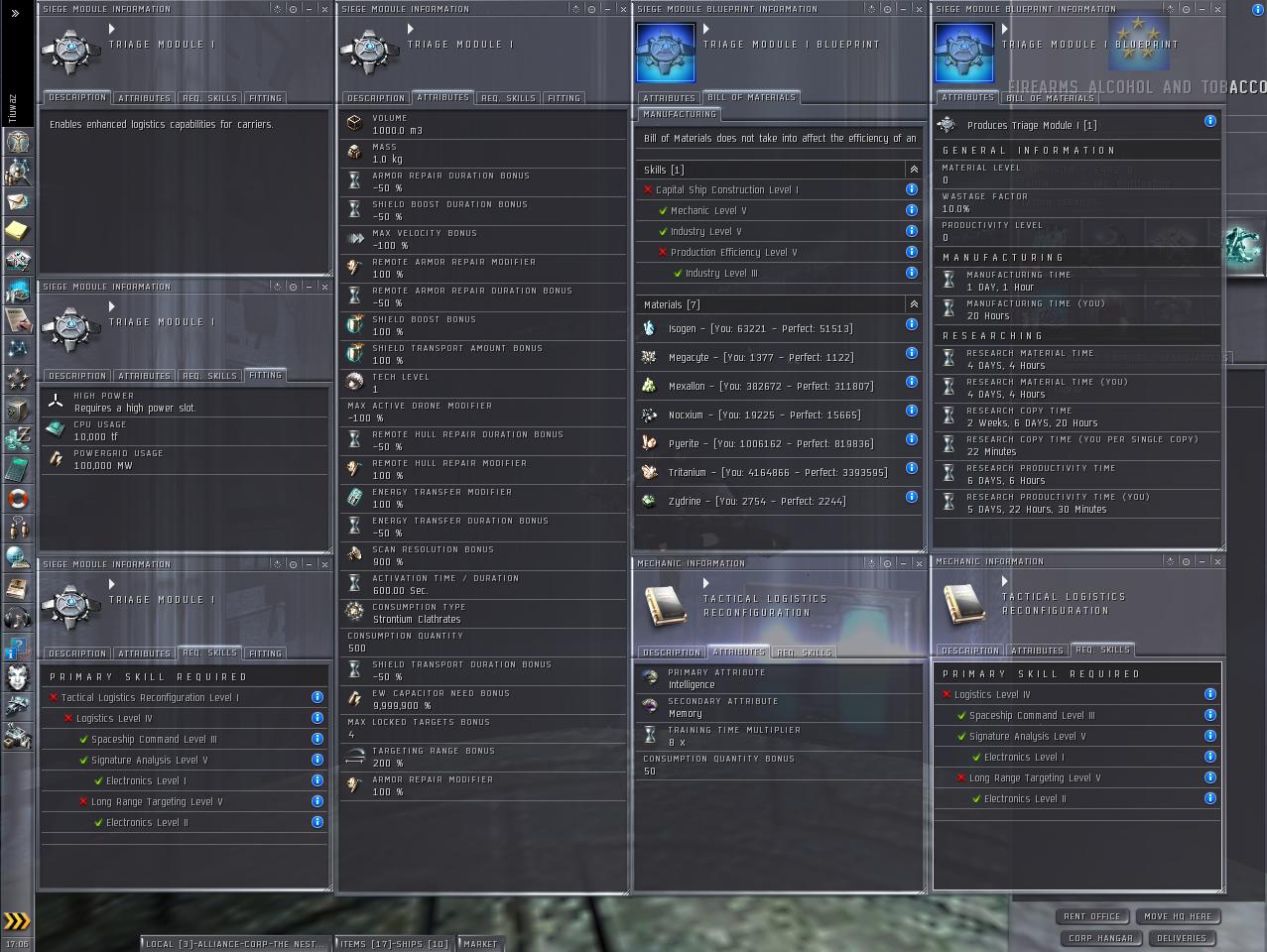
Task: Click Long Range Targeting Level V in bottom-left window
Action: coord(157,801)
